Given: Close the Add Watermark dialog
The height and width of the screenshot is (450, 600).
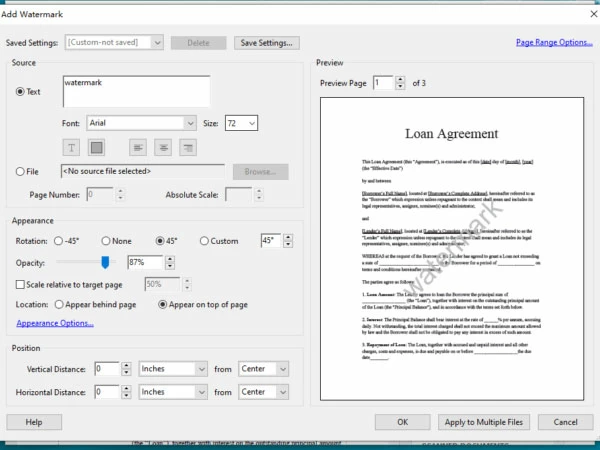Looking at the screenshot, I should click(593, 14).
